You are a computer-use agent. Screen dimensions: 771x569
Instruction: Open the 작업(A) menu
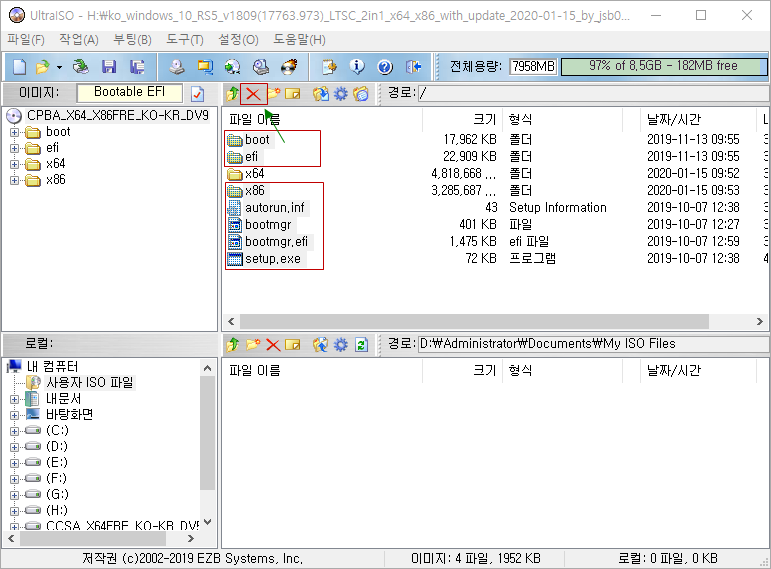pos(79,40)
